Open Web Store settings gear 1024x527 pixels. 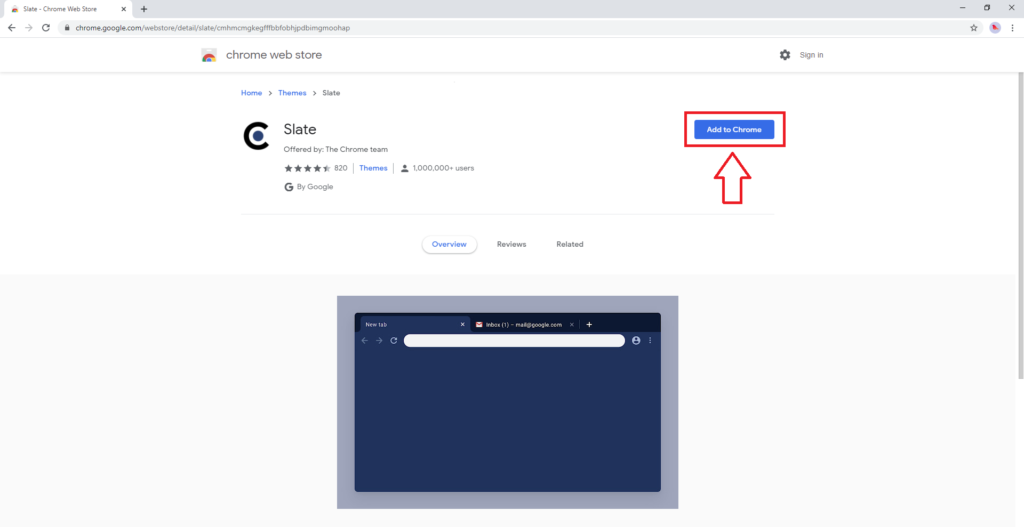tap(785, 55)
